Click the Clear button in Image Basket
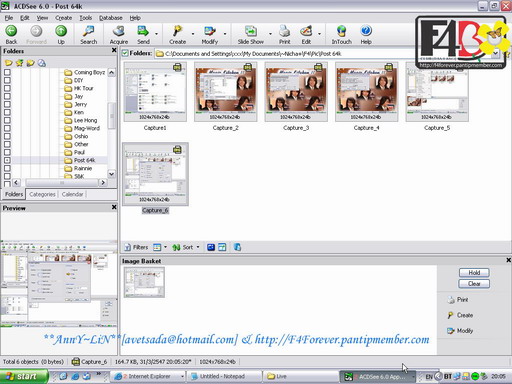This screenshot has height=384, width=512. coord(474,284)
